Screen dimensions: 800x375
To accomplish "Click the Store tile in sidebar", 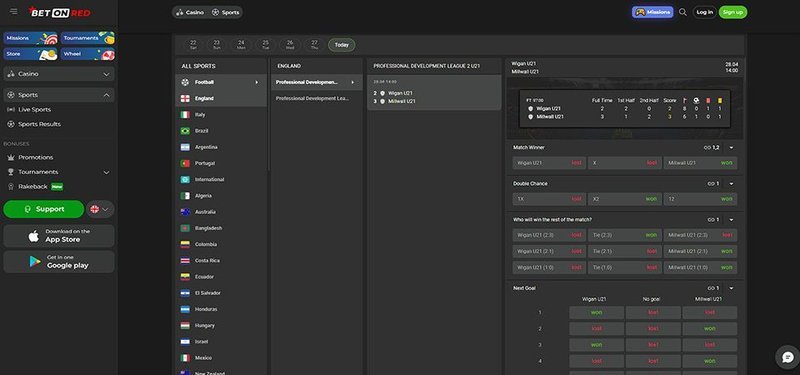I will point(31,54).
